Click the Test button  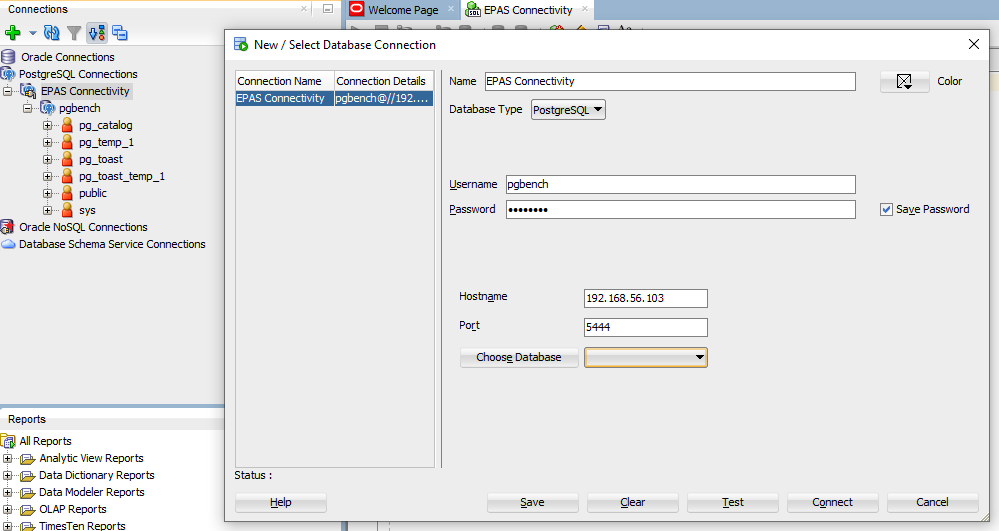(732, 502)
